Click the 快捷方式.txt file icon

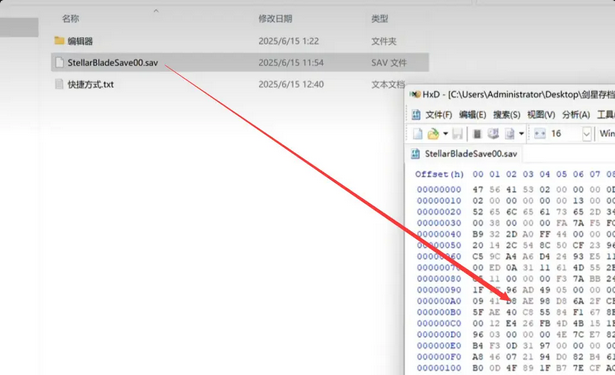tap(59, 84)
